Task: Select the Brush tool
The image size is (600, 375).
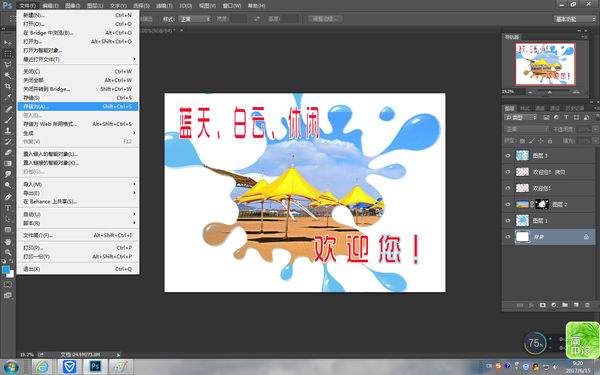Action: coord(8,119)
